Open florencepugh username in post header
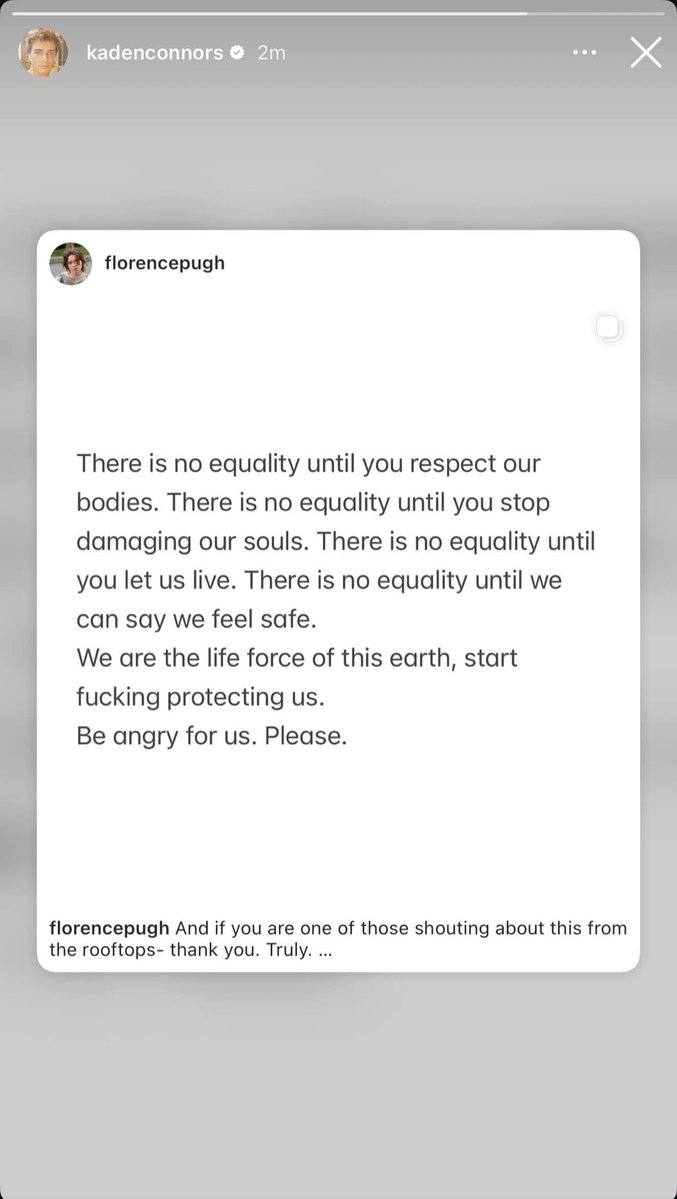Screen dimensions: 677x1199 tap(164, 263)
